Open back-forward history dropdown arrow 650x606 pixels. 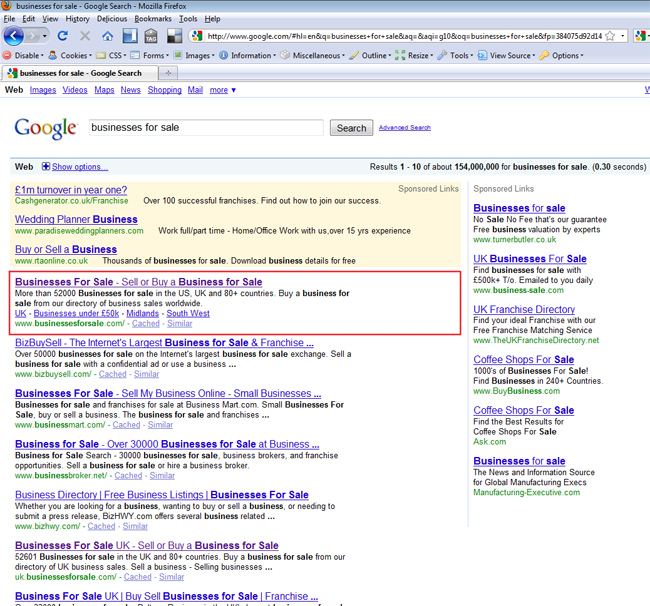[x=44, y=36]
